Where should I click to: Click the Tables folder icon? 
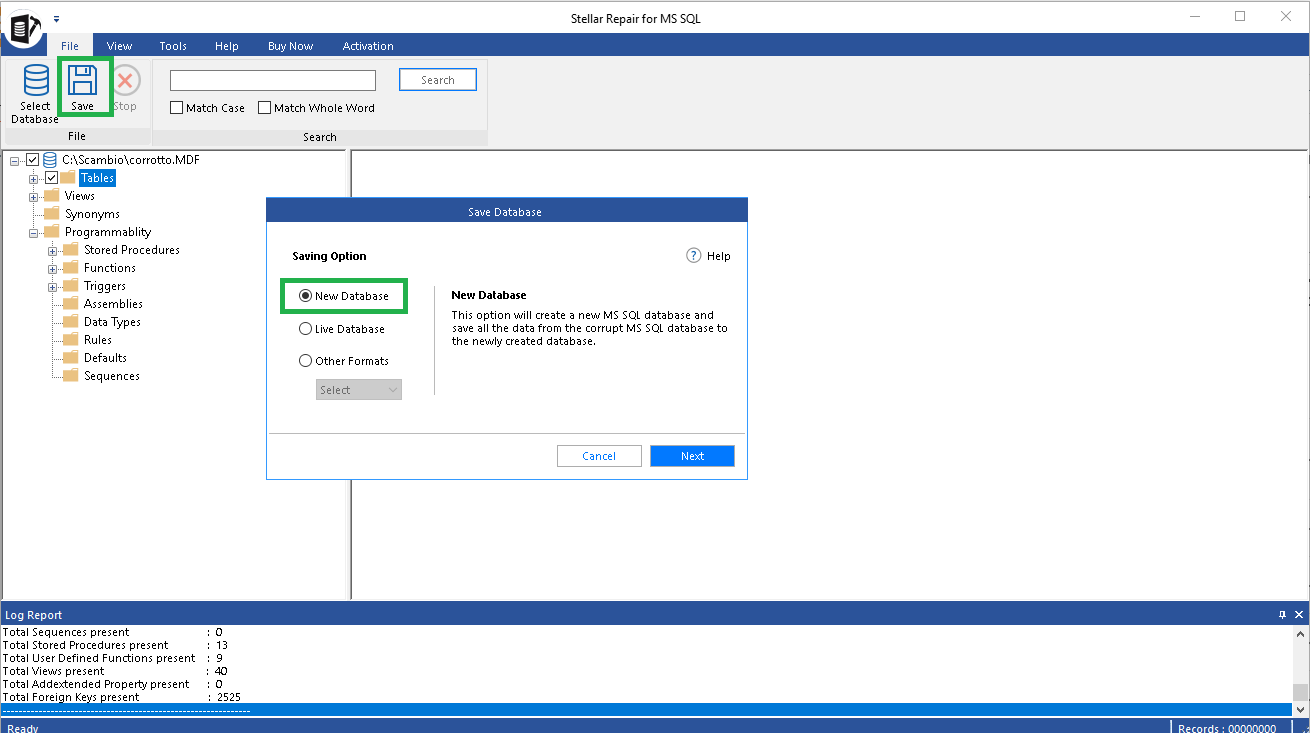point(68,178)
